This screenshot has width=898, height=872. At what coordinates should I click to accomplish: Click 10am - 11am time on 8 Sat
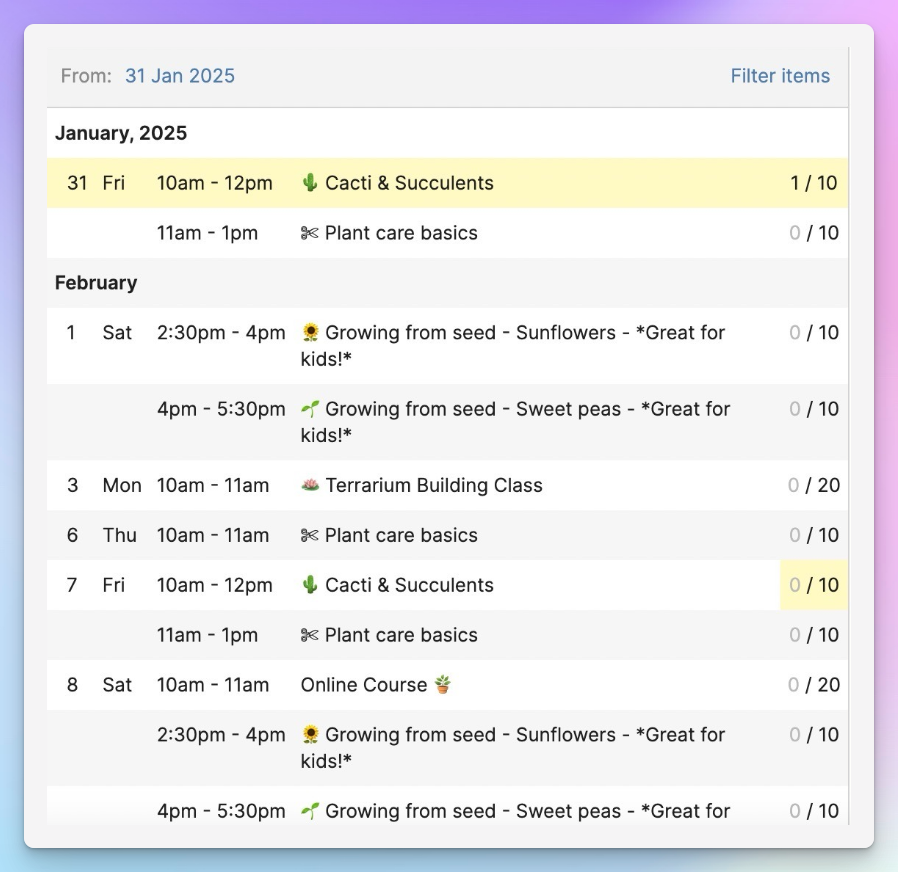tap(212, 684)
